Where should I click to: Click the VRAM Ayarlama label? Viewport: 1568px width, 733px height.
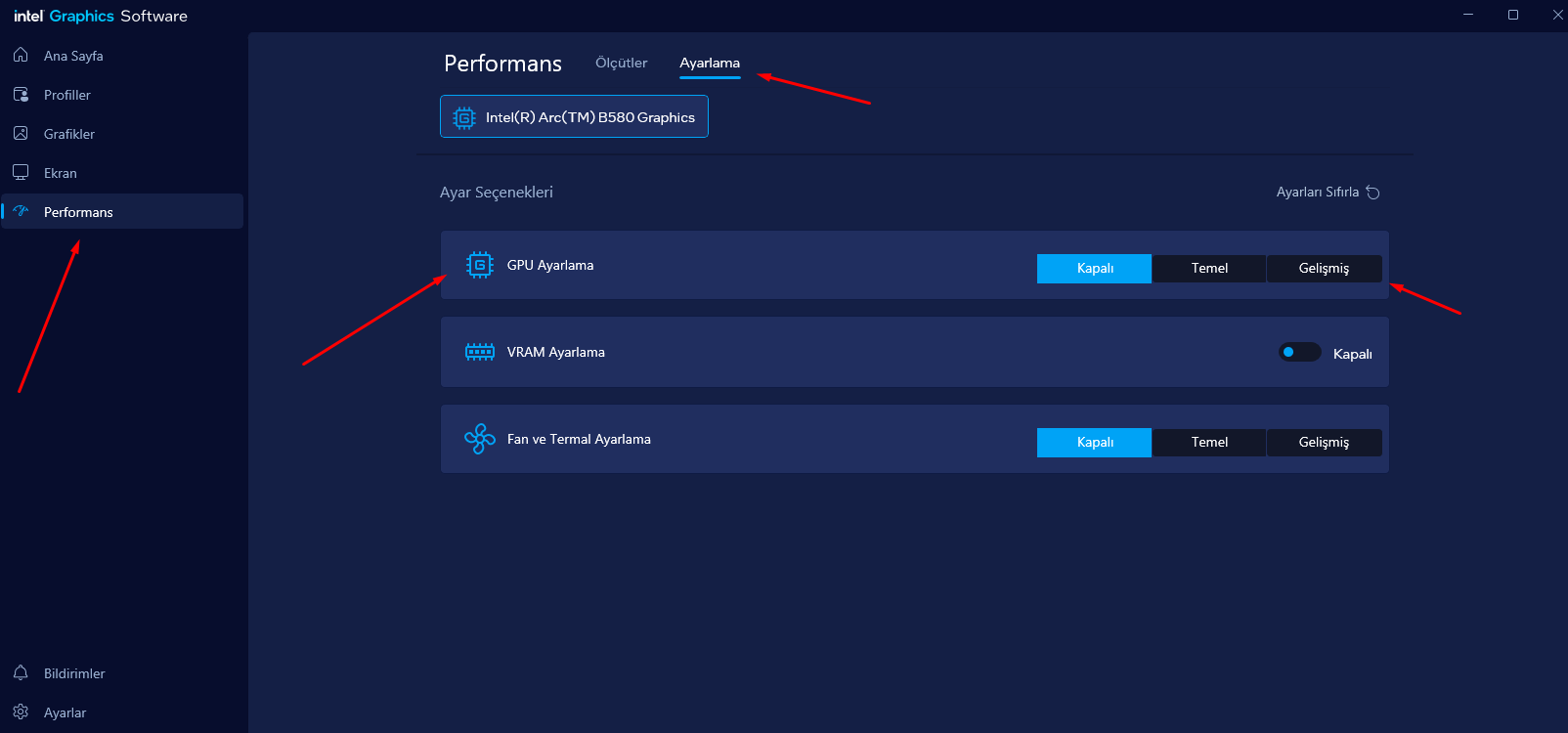[x=556, y=352]
